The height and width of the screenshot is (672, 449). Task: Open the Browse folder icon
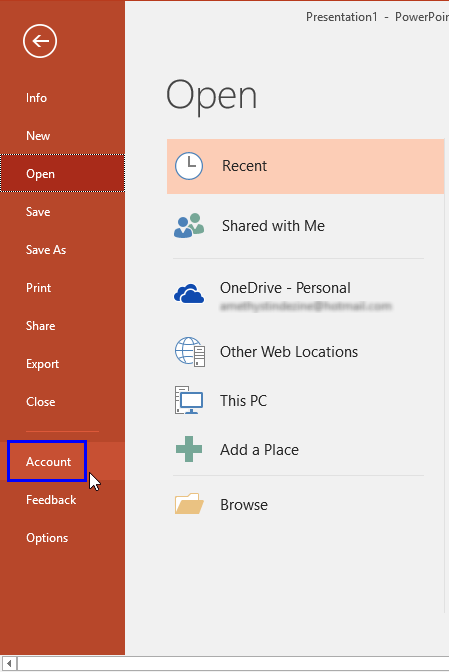click(x=189, y=504)
